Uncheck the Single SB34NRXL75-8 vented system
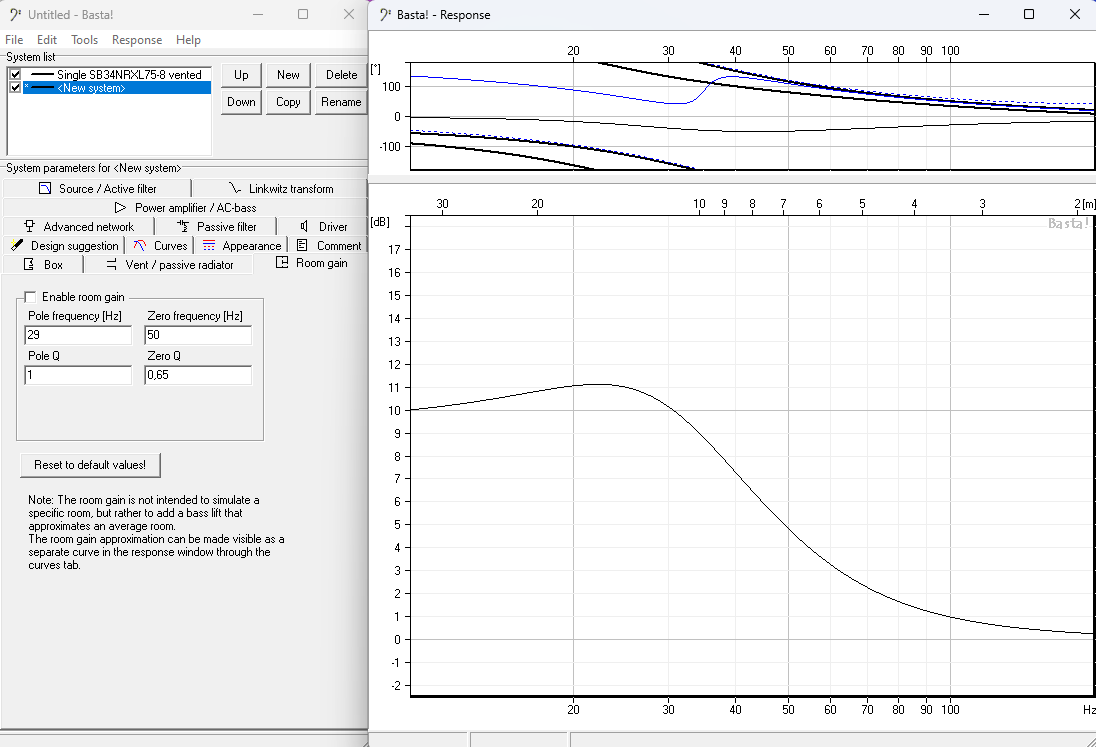 (15, 75)
